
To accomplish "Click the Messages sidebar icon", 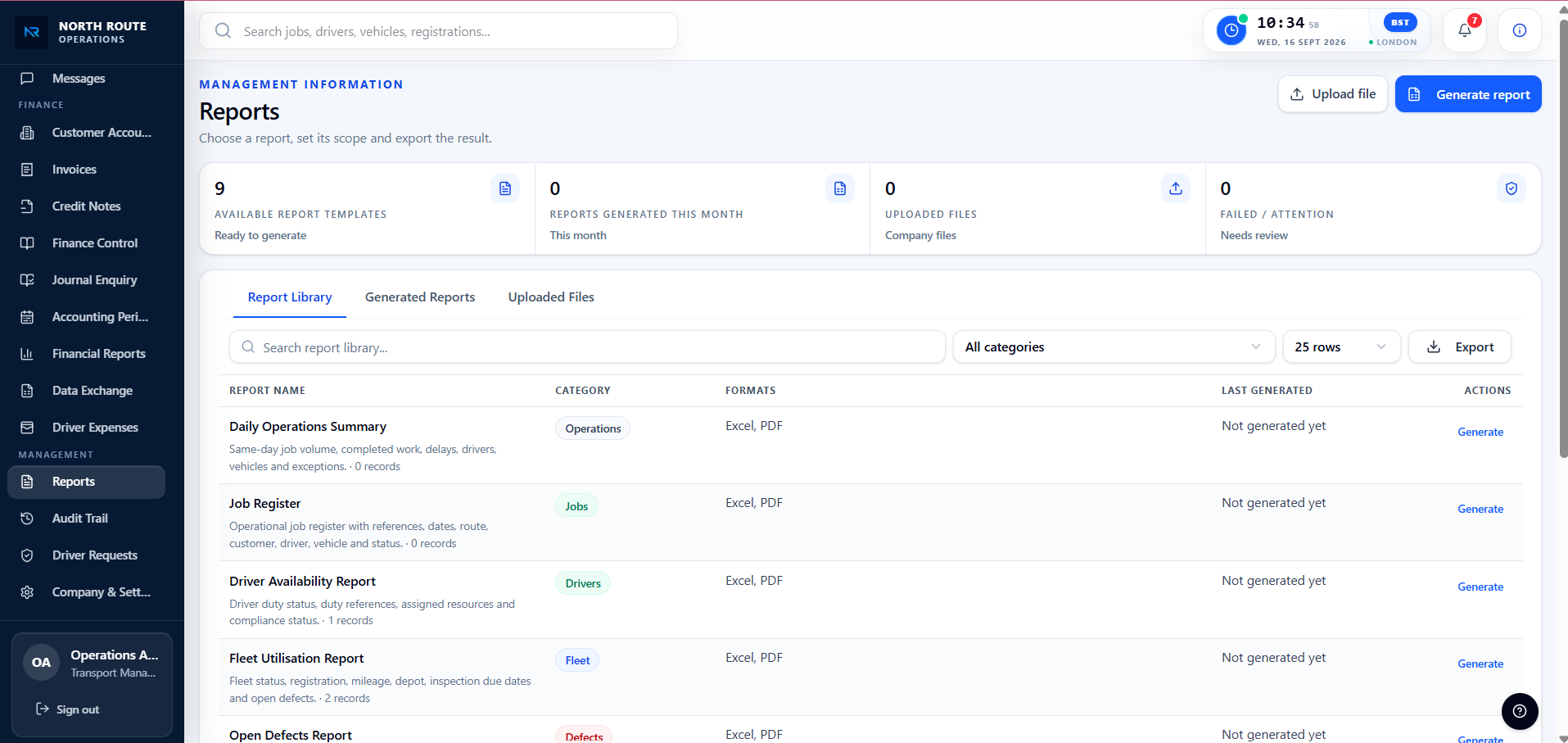I will point(27,79).
